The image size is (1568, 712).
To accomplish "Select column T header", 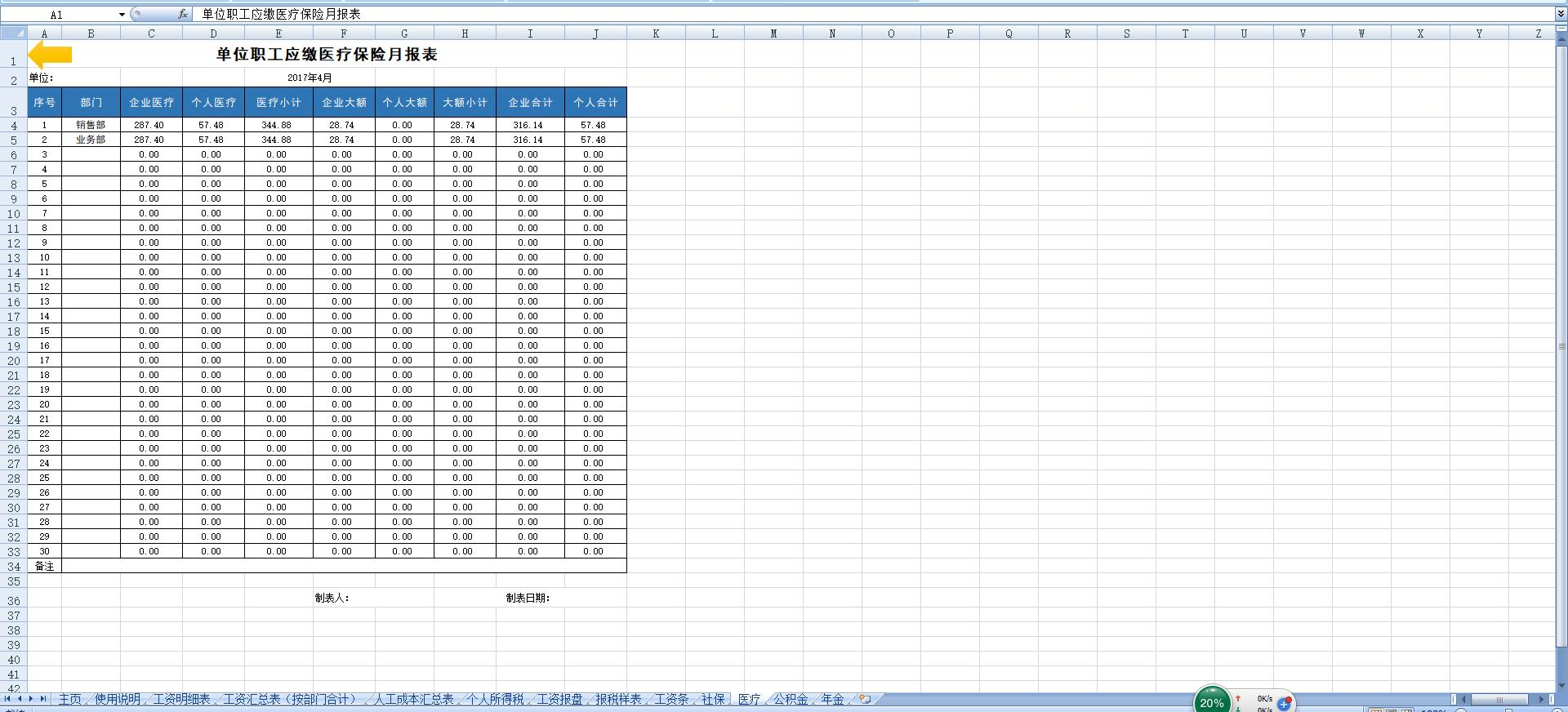I will (1185, 33).
